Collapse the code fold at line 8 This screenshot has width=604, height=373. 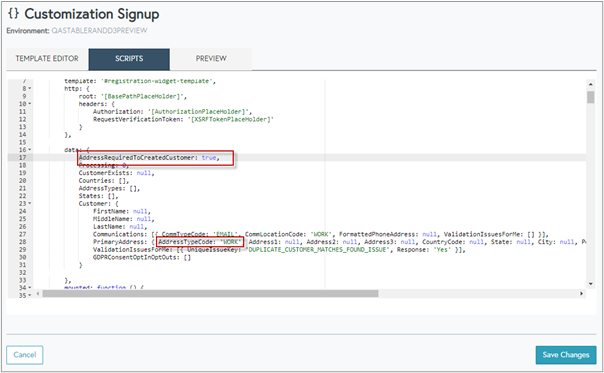coord(30,89)
